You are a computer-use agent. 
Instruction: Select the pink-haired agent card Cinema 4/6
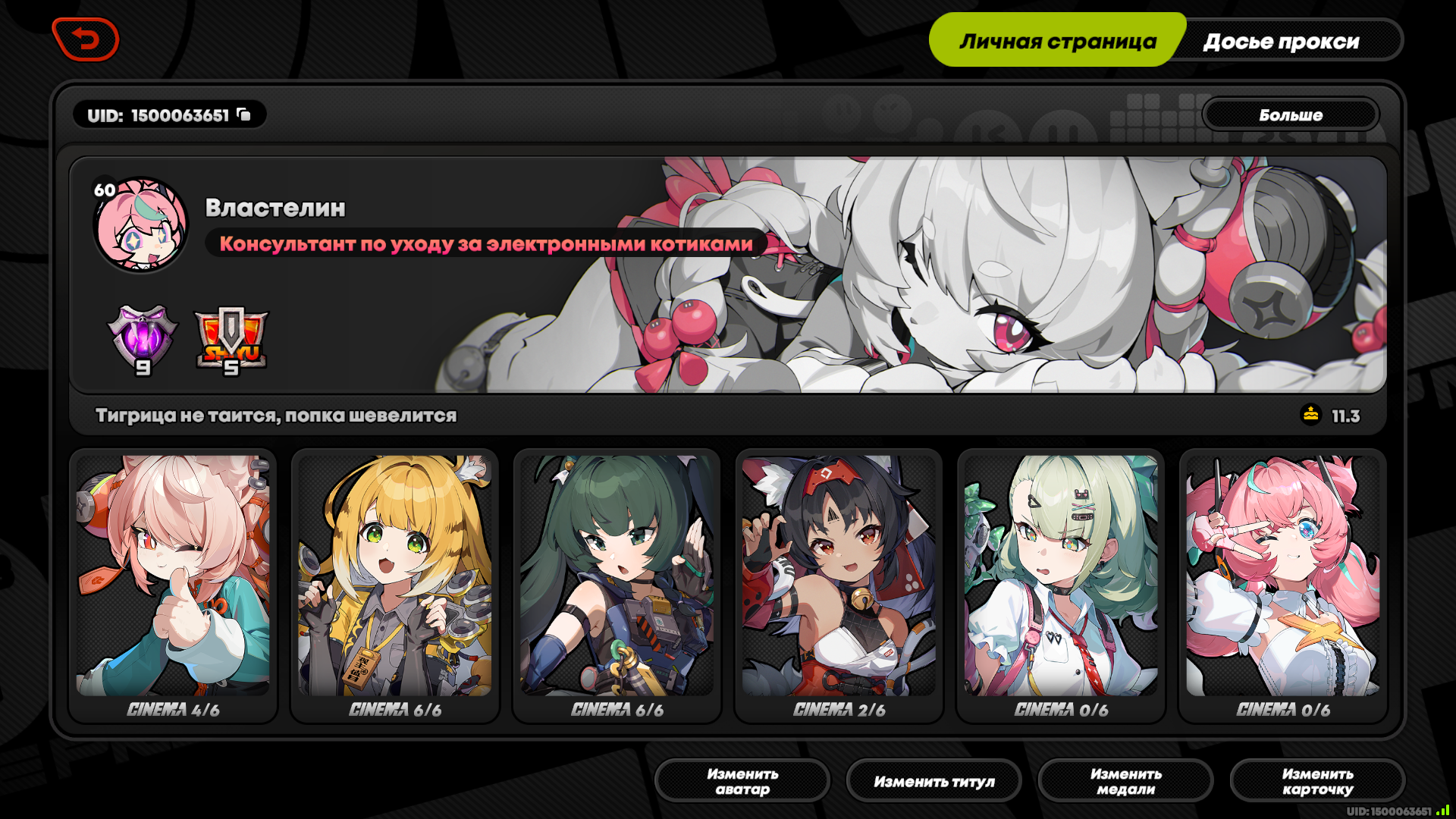click(173, 586)
